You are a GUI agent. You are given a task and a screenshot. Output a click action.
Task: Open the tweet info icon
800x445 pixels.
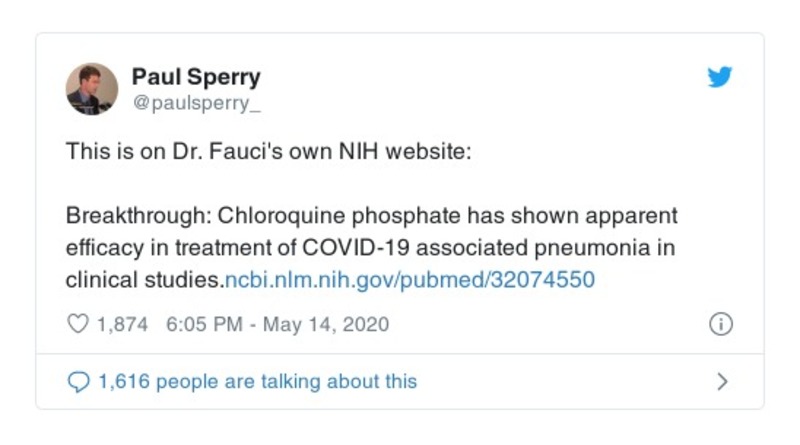(720, 325)
